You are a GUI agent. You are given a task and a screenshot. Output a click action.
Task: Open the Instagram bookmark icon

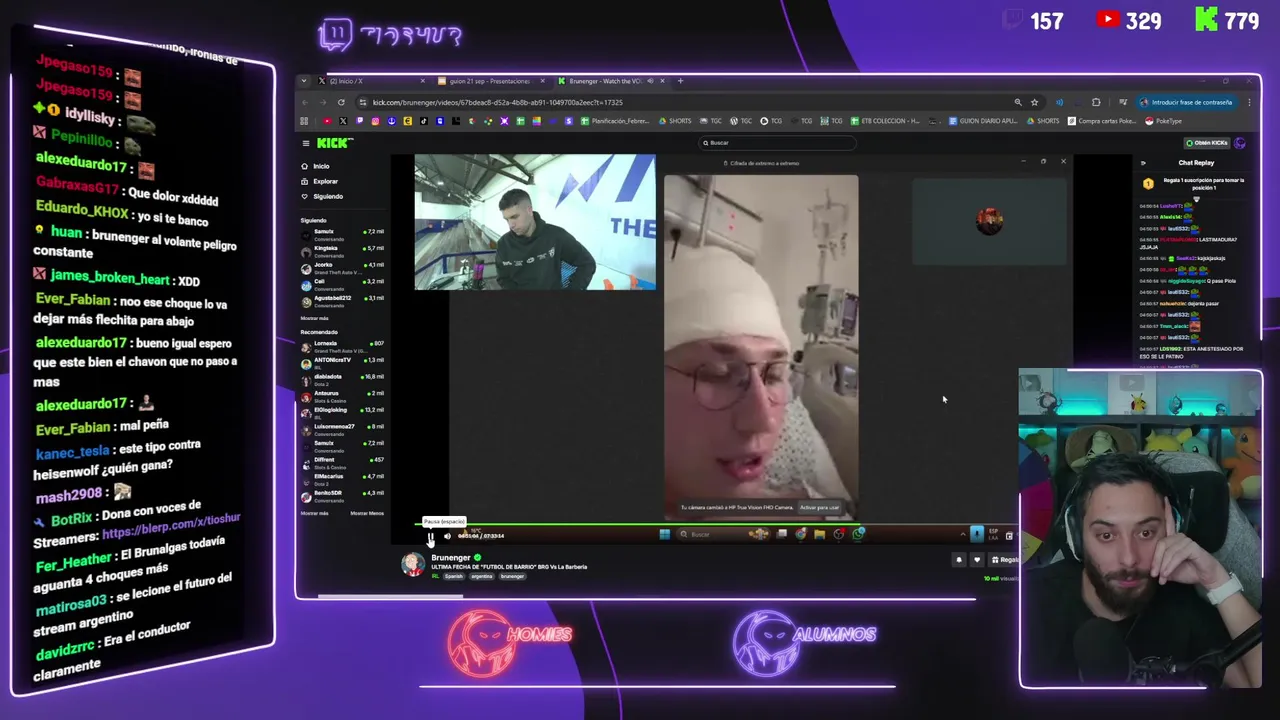pos(375,121)
